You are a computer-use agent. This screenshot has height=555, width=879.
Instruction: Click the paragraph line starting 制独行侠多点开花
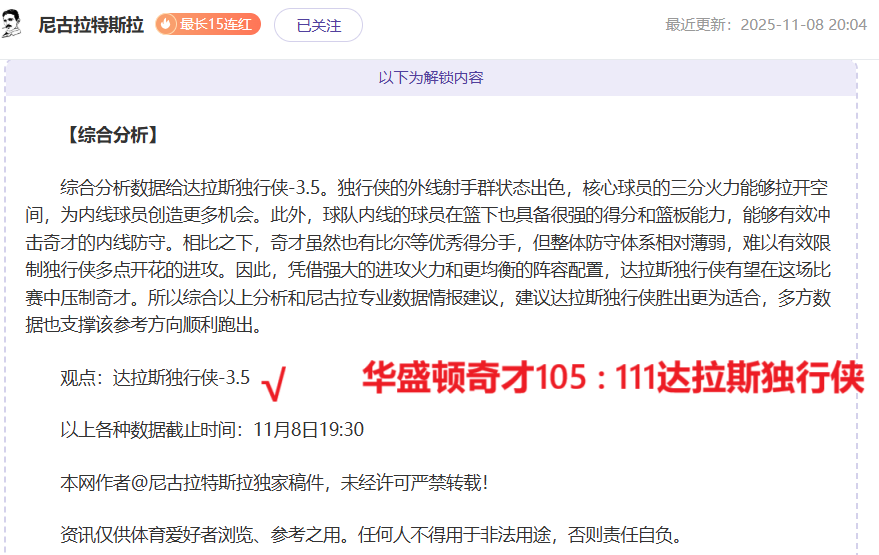[443, 270]
